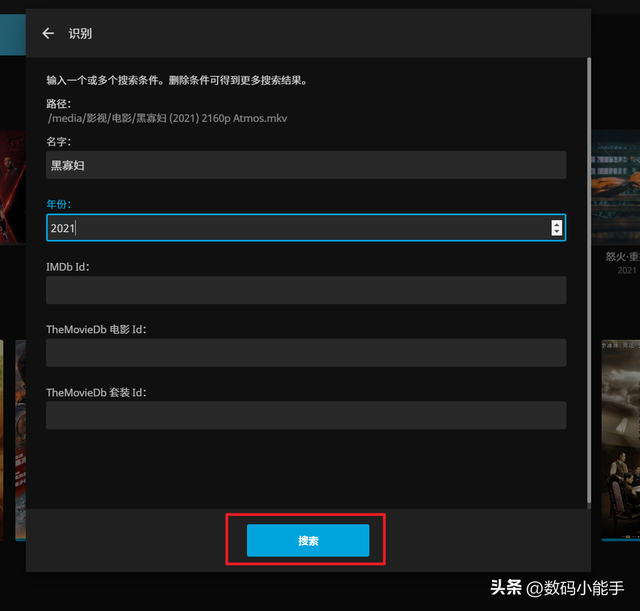Screen dimensions: 640x611
Task: Click the back arrow in the header
Action: pyautogui.click(x=48, y=33)
